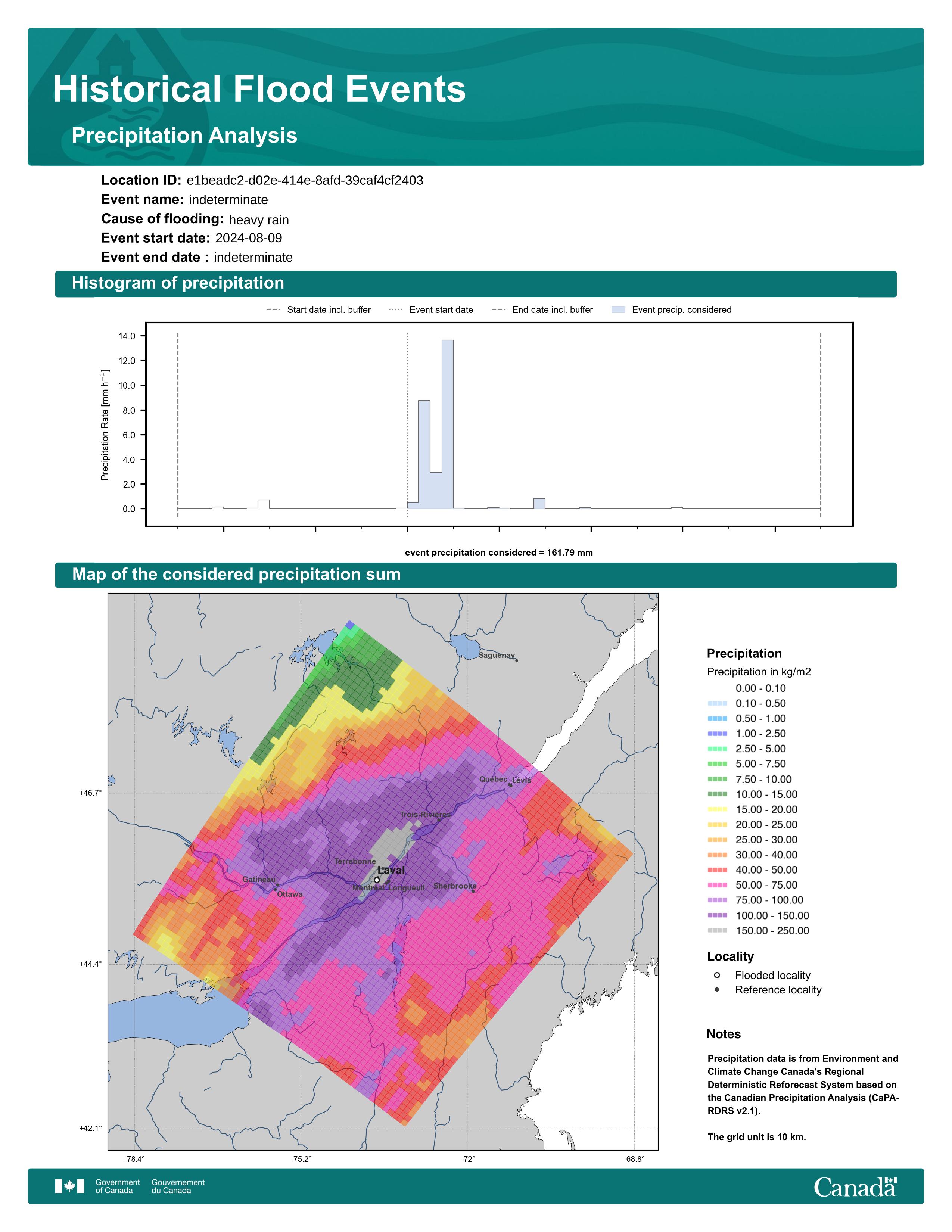Click the Notes heading beside the map

coord(724,1034)
